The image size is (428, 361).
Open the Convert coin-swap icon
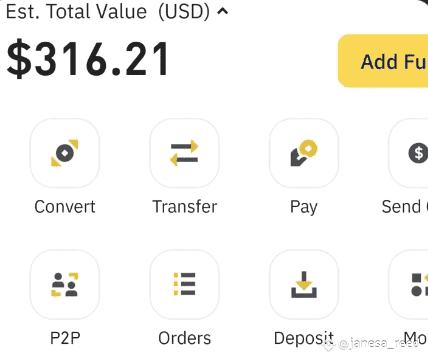(65, 153)
